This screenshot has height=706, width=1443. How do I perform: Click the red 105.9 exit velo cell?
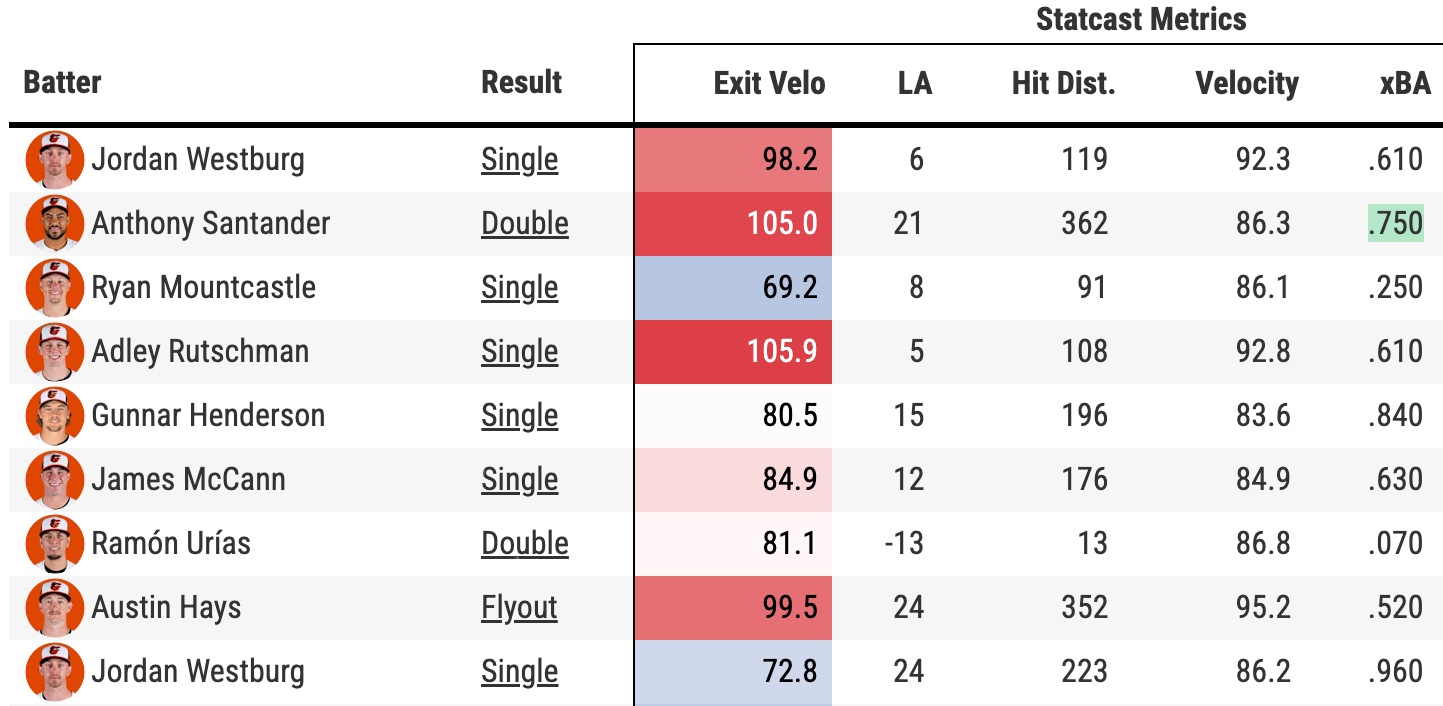click(733, 352)
